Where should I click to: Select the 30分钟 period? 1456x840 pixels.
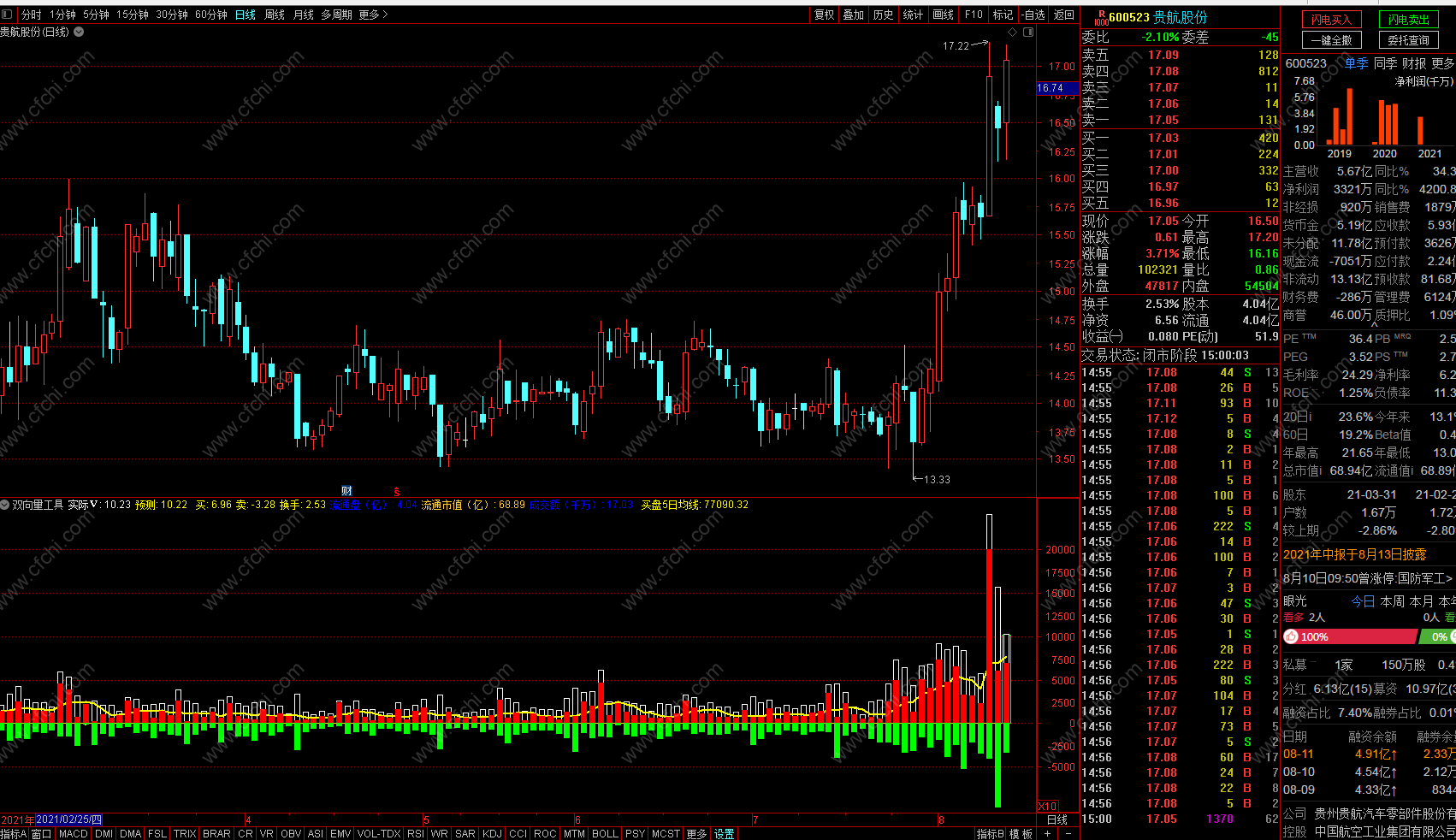pyautogui.click(x=172, y=15)
